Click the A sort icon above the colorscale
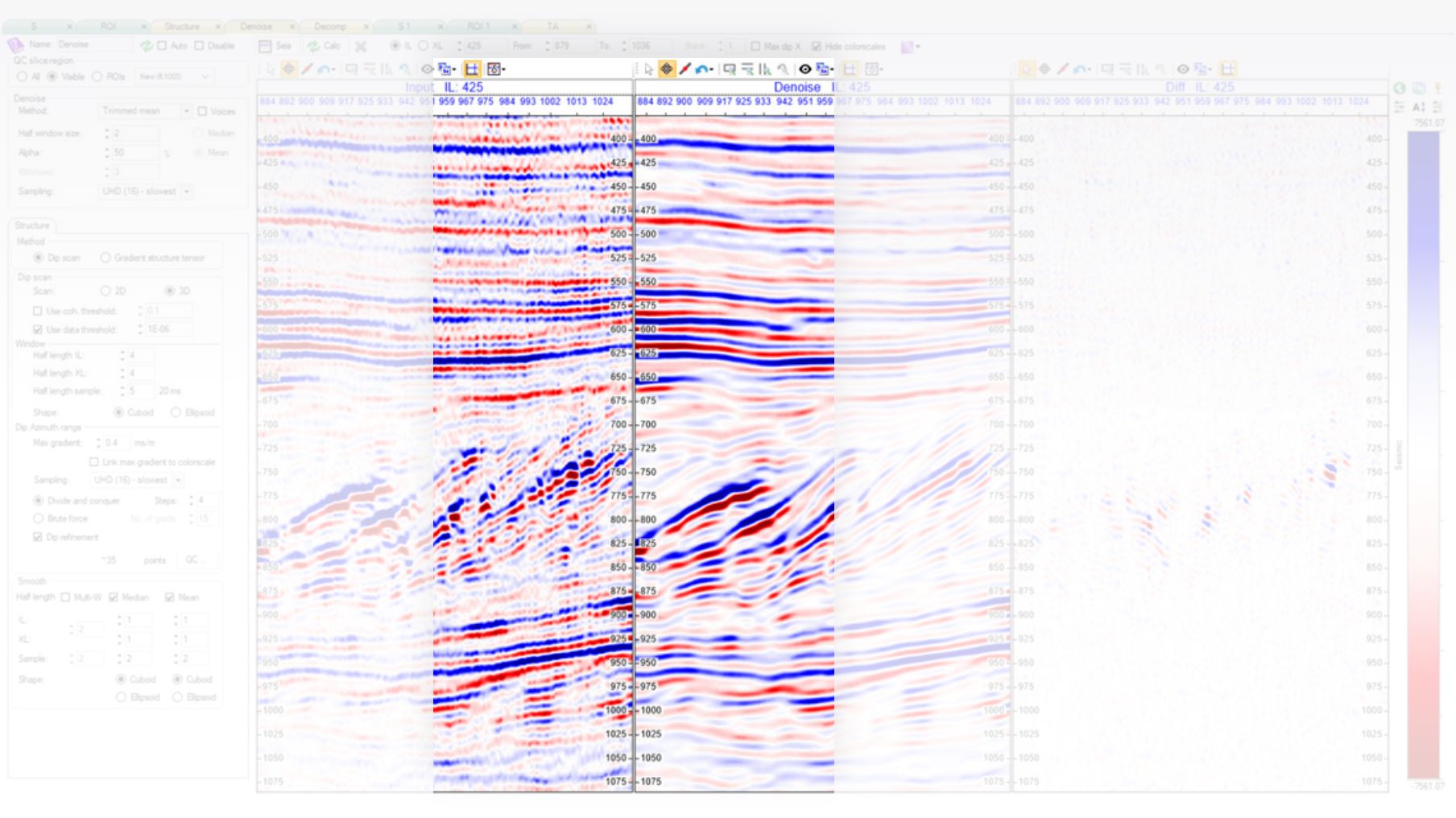 pos(1419,106)
